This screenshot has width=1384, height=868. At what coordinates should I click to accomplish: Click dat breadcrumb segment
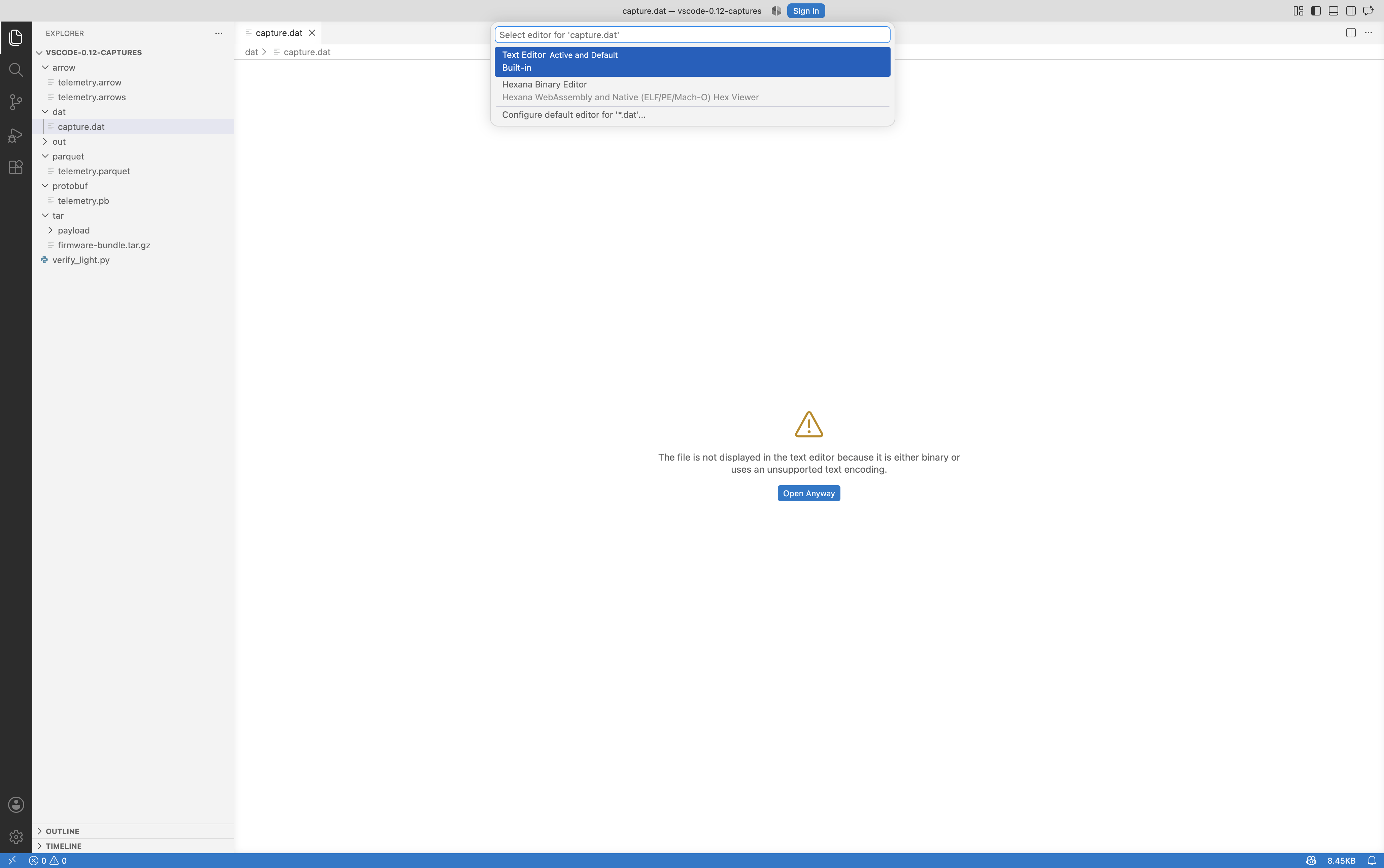point(251,52)
